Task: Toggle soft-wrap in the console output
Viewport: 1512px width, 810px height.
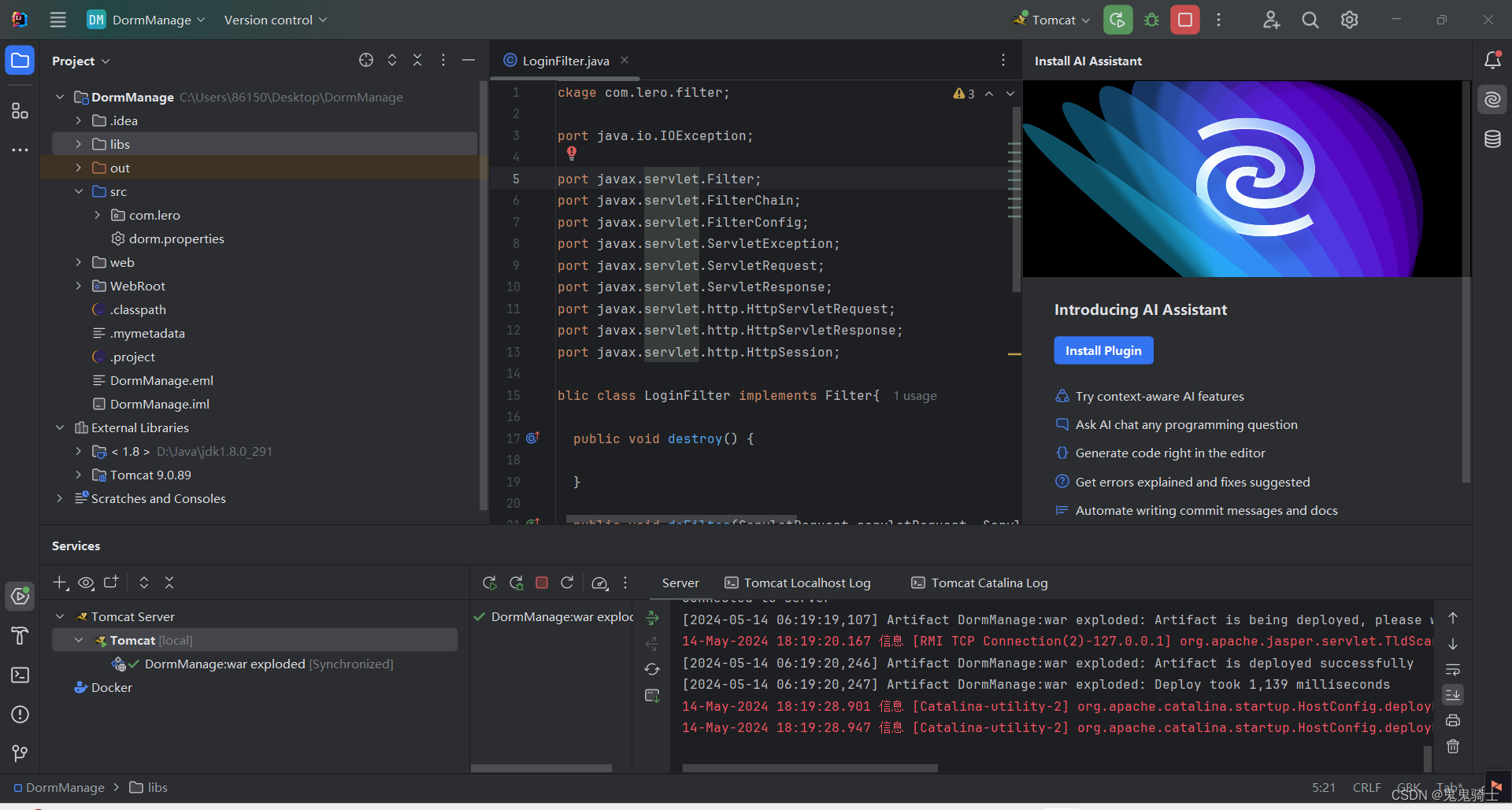Action: [x=1453, y=669]
